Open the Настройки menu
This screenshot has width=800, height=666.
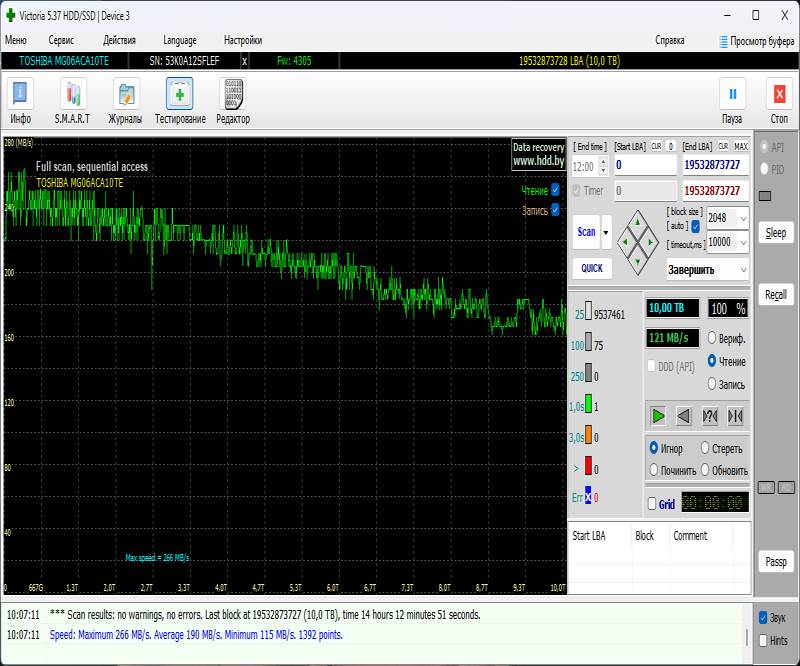(x=243, y=41)
